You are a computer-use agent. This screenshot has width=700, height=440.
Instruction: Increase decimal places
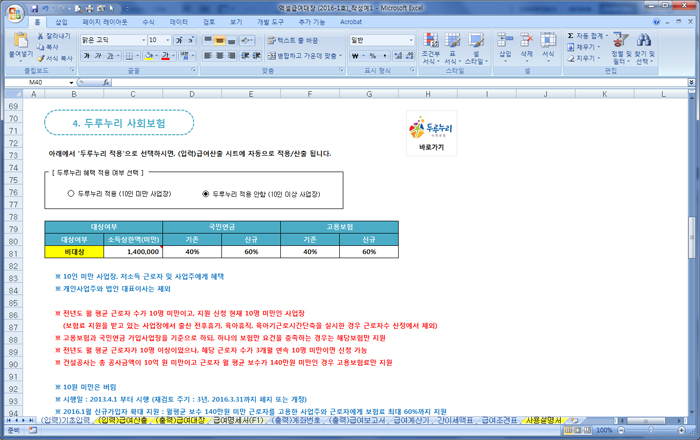[398, 56]
